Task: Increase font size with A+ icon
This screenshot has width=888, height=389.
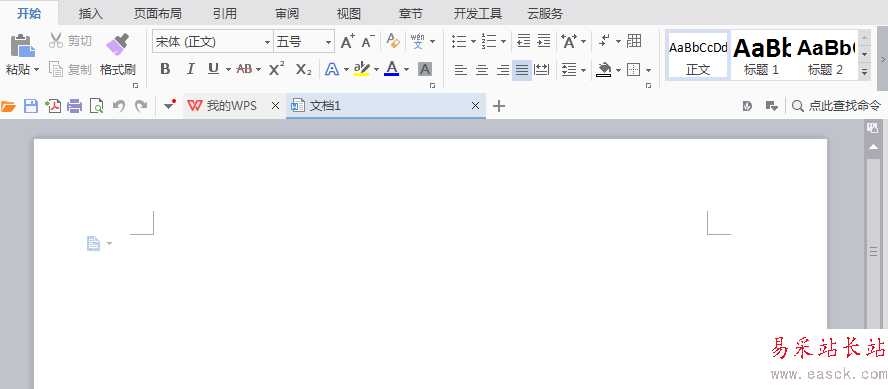Action: [348, 41]
